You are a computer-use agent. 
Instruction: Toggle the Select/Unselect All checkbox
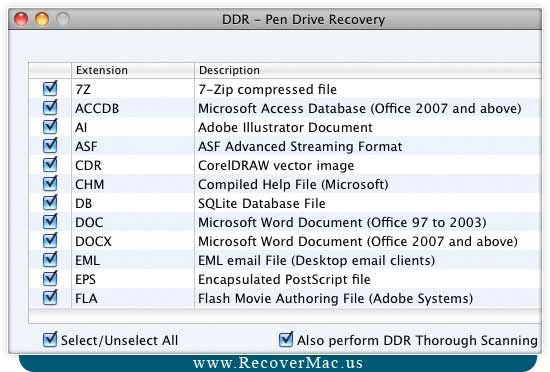coord(50,340)
